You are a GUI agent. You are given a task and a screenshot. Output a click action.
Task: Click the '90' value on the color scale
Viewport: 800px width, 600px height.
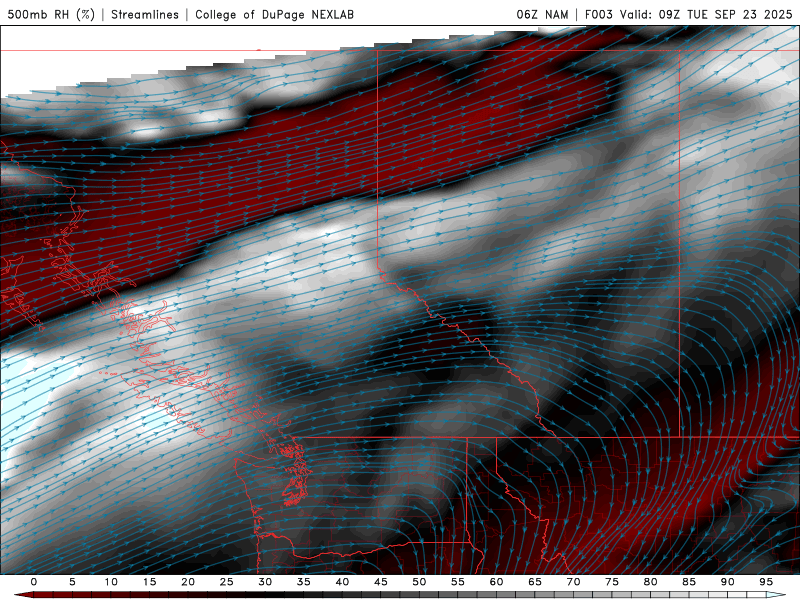pos(727,582)
